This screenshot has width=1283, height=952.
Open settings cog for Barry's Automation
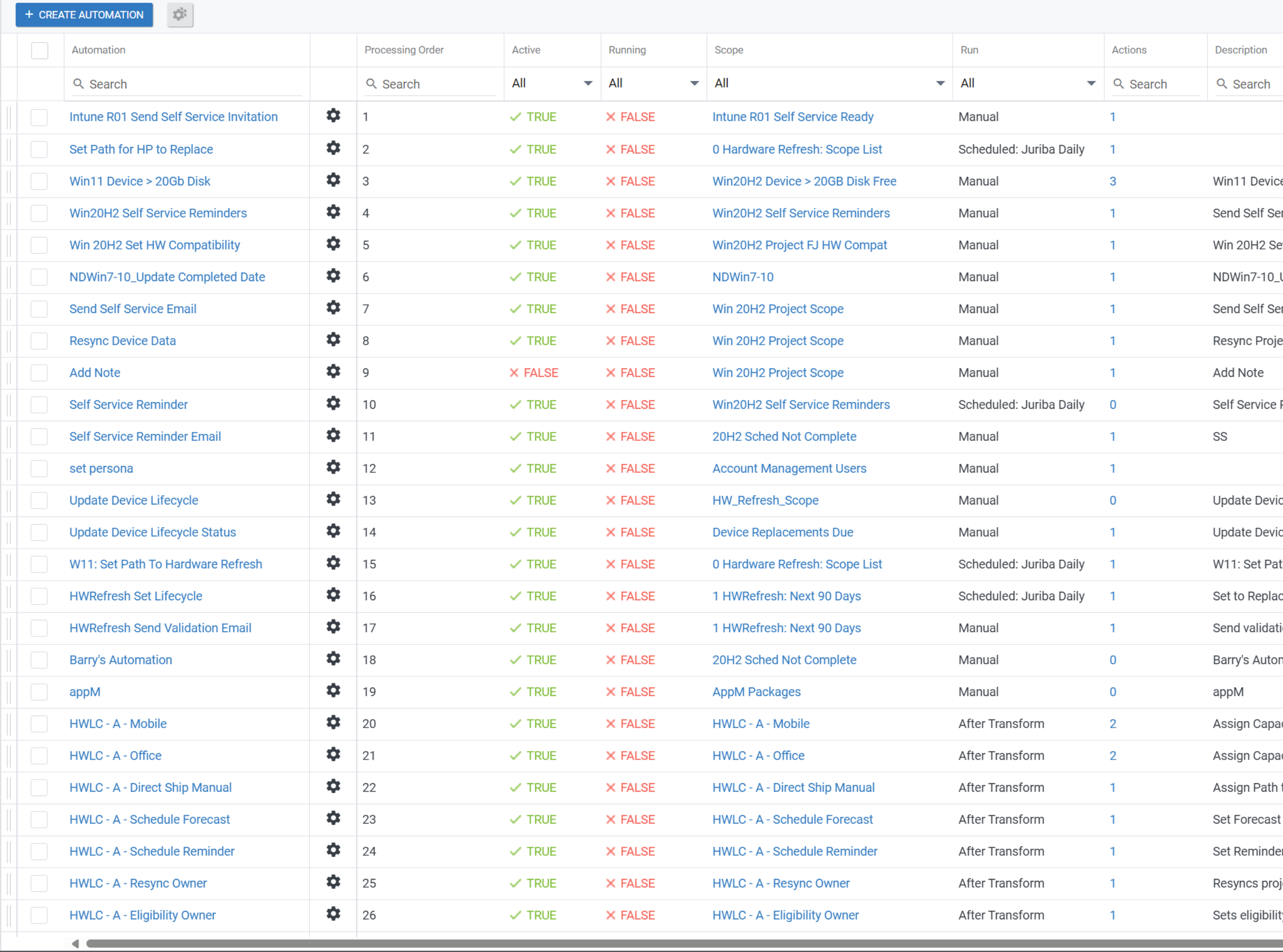coord(333,659)
